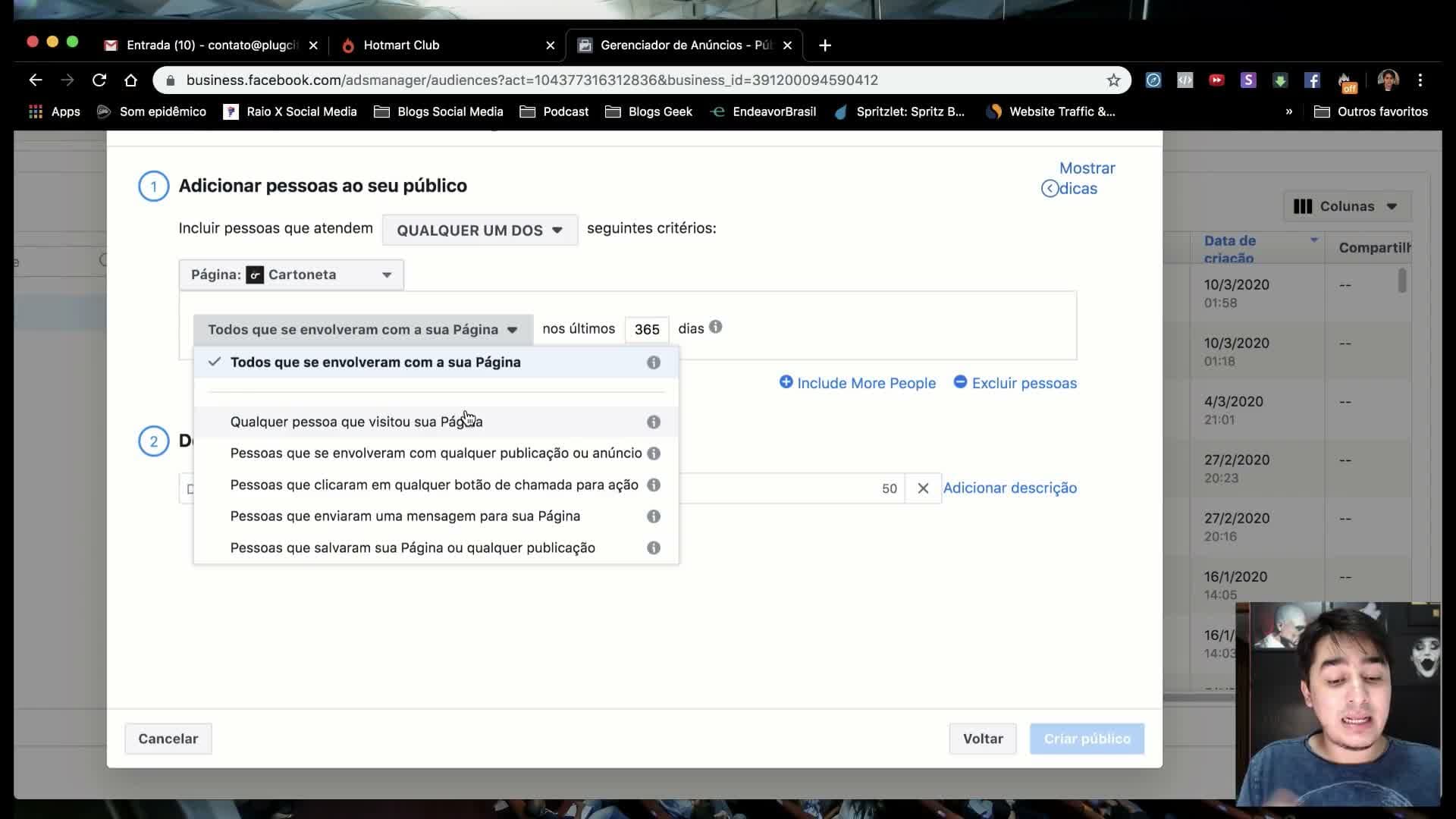Open the Apps bookmarks grid icon

pyautogui.click(x=35, y=111)
